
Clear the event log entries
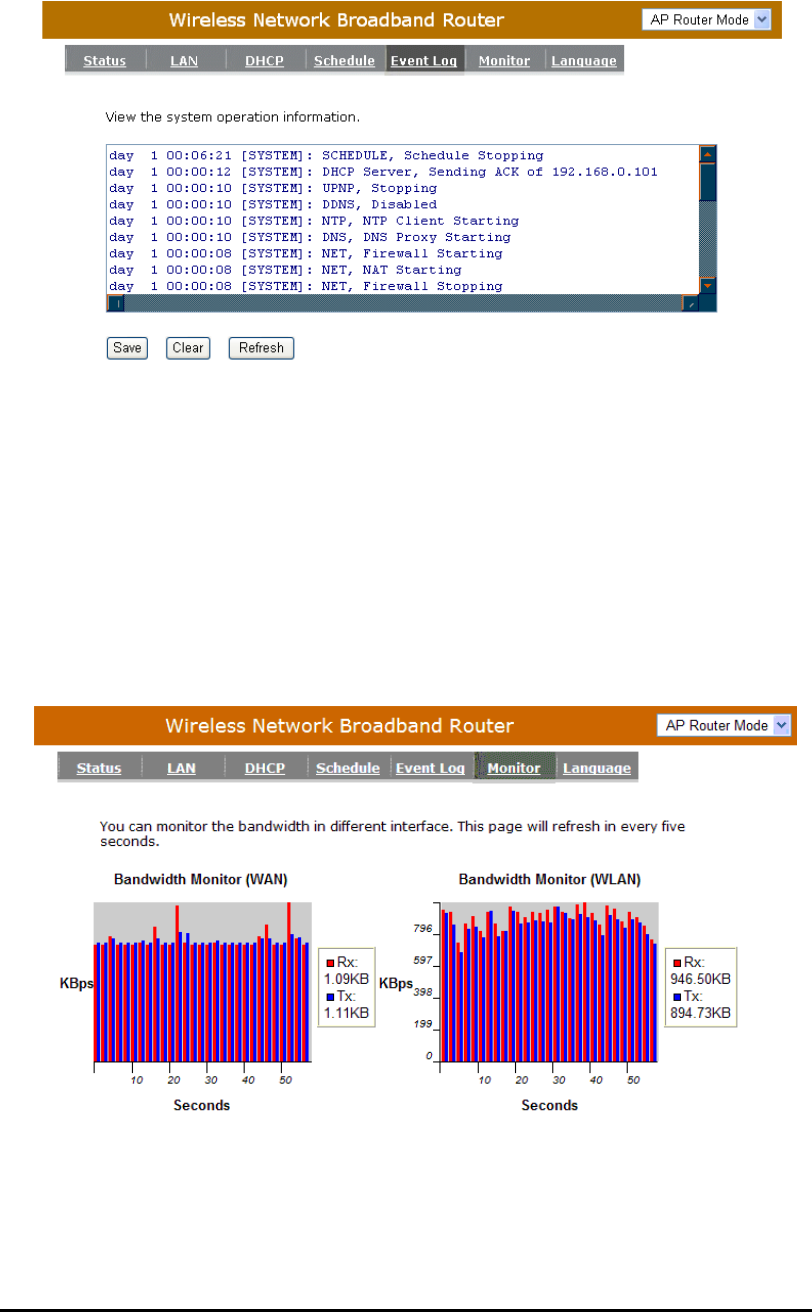(188, 348)
